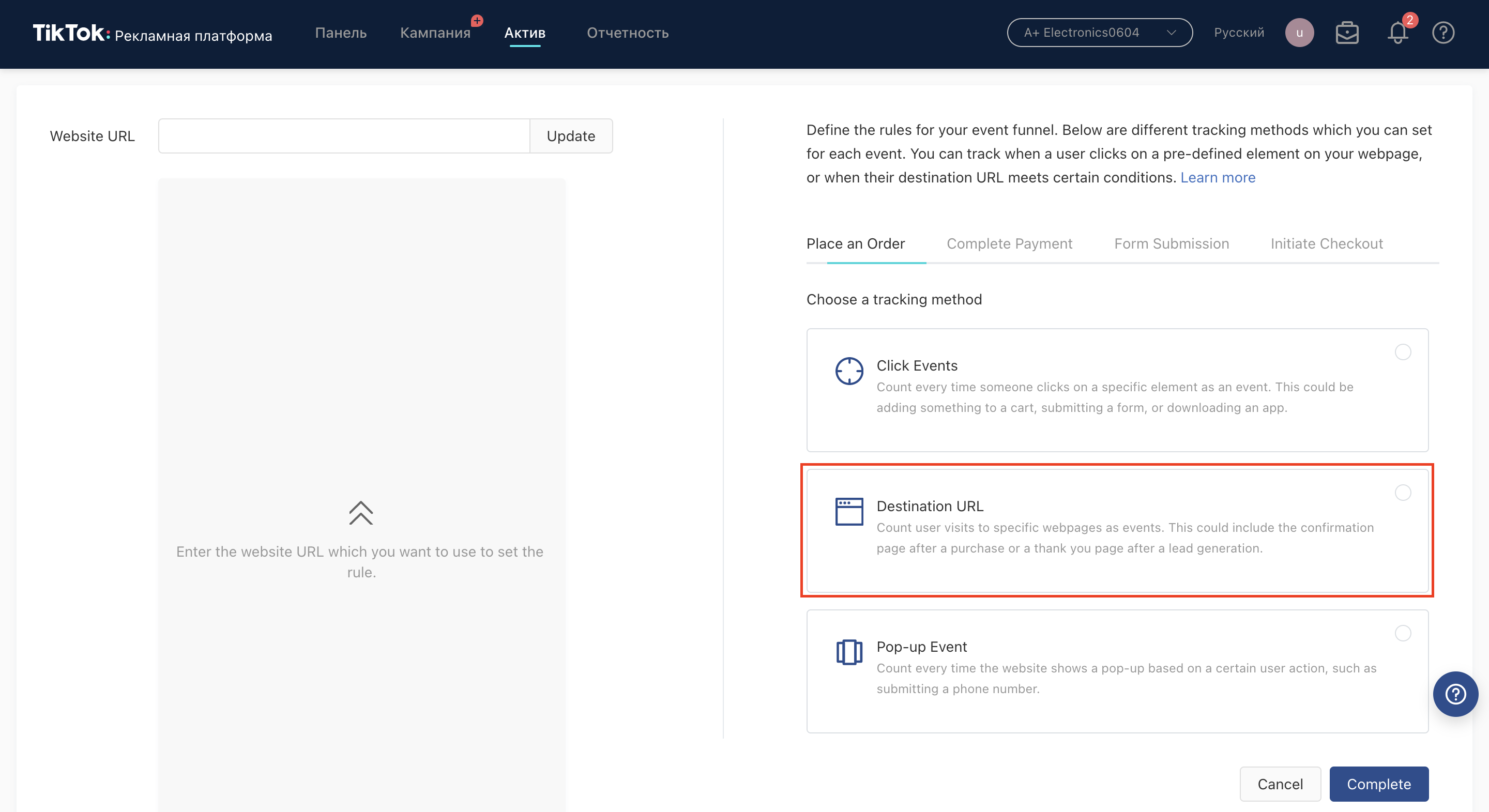
Task: Select the Destination URL radio button
Action: (1402, 493)
